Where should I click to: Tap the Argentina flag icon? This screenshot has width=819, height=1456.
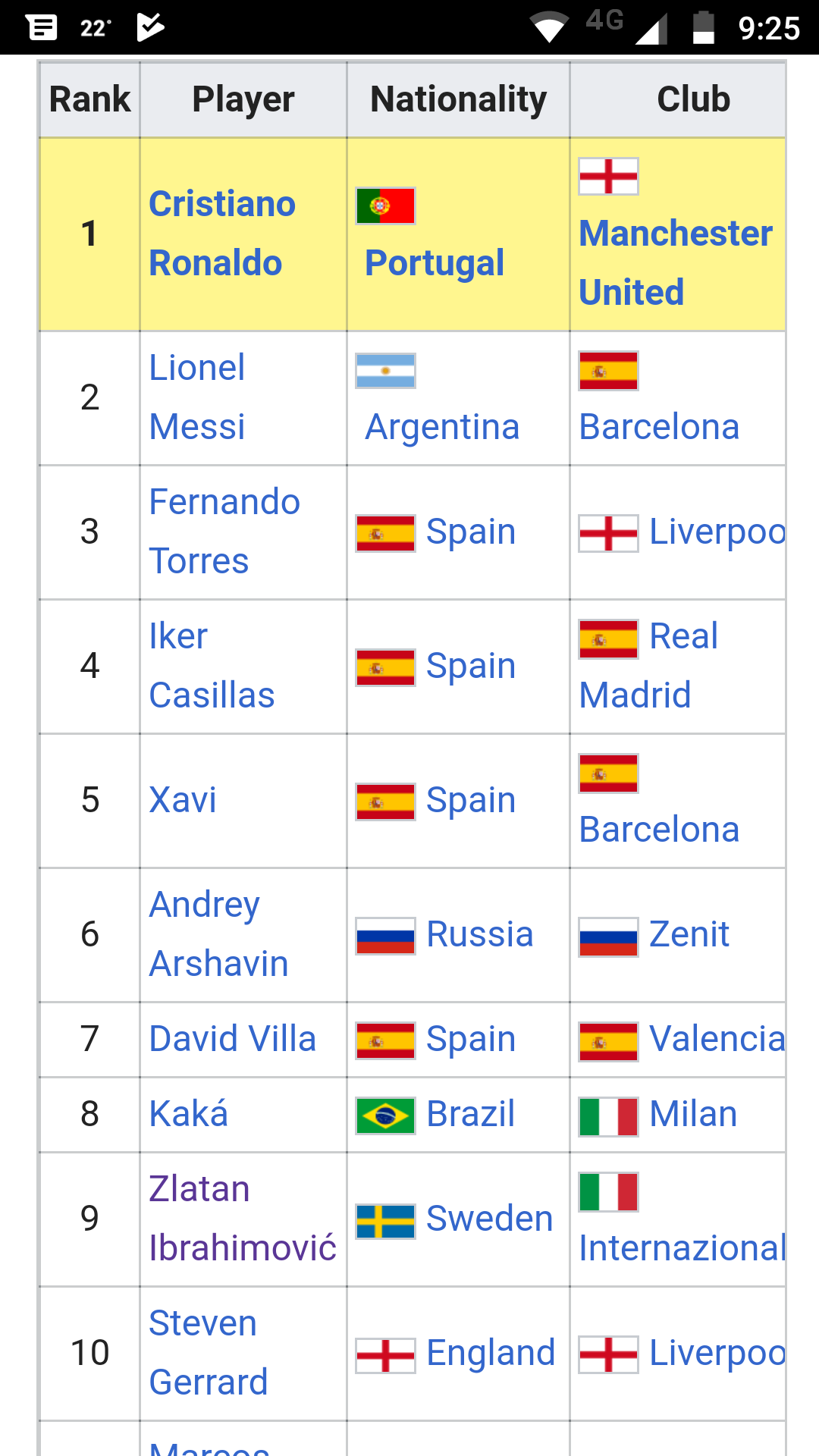pyautogui.click(x=385, y=371)
